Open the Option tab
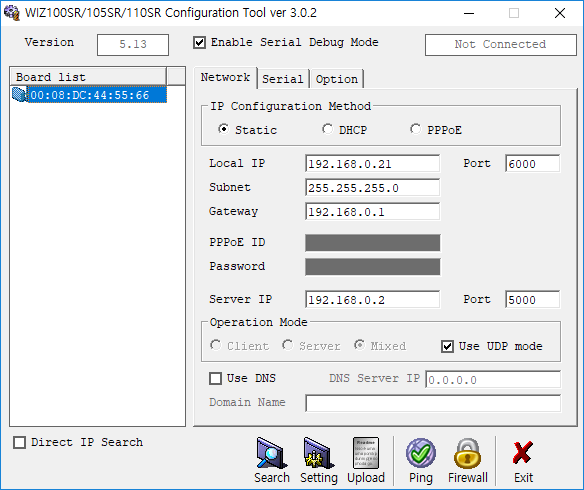Viewport: 584px width, 490px height. [x=337, y=79]
